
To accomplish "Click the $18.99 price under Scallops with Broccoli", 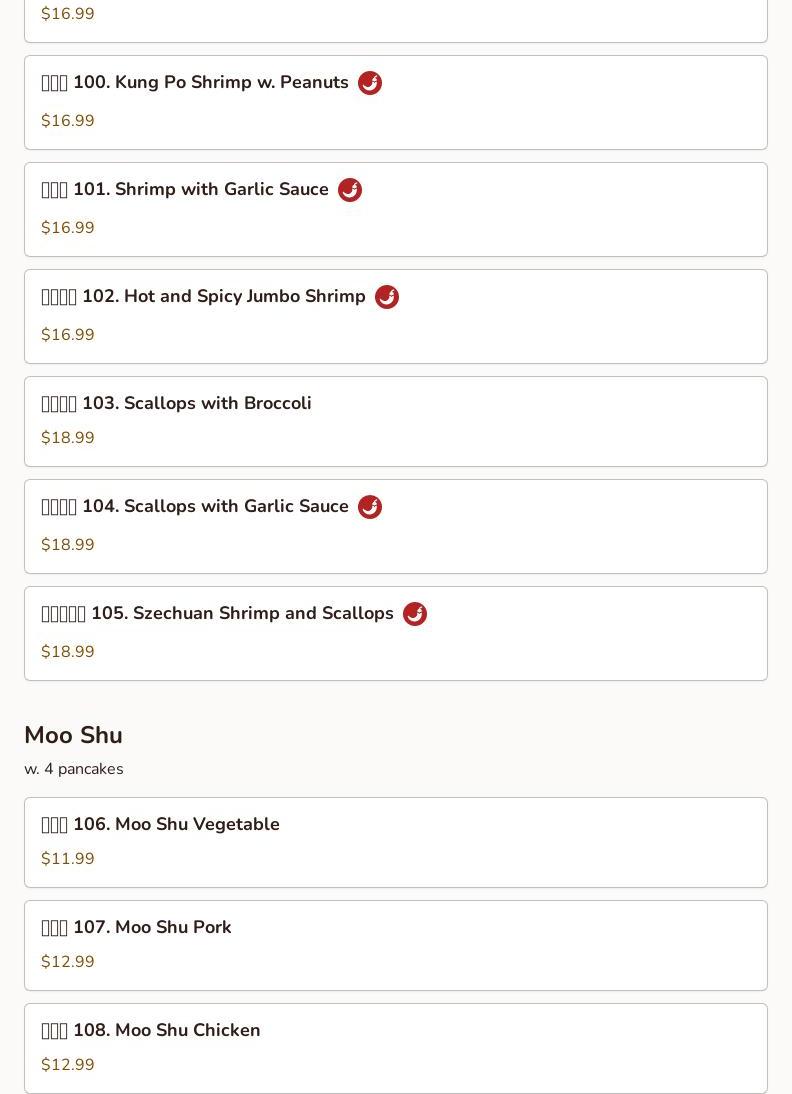I will pos(68,438).
